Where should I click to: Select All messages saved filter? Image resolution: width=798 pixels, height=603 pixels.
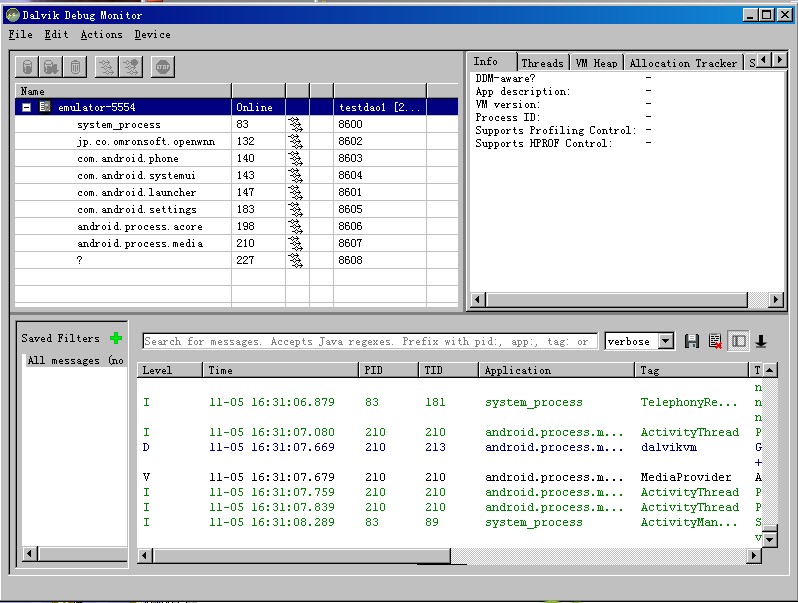[75, 360]
